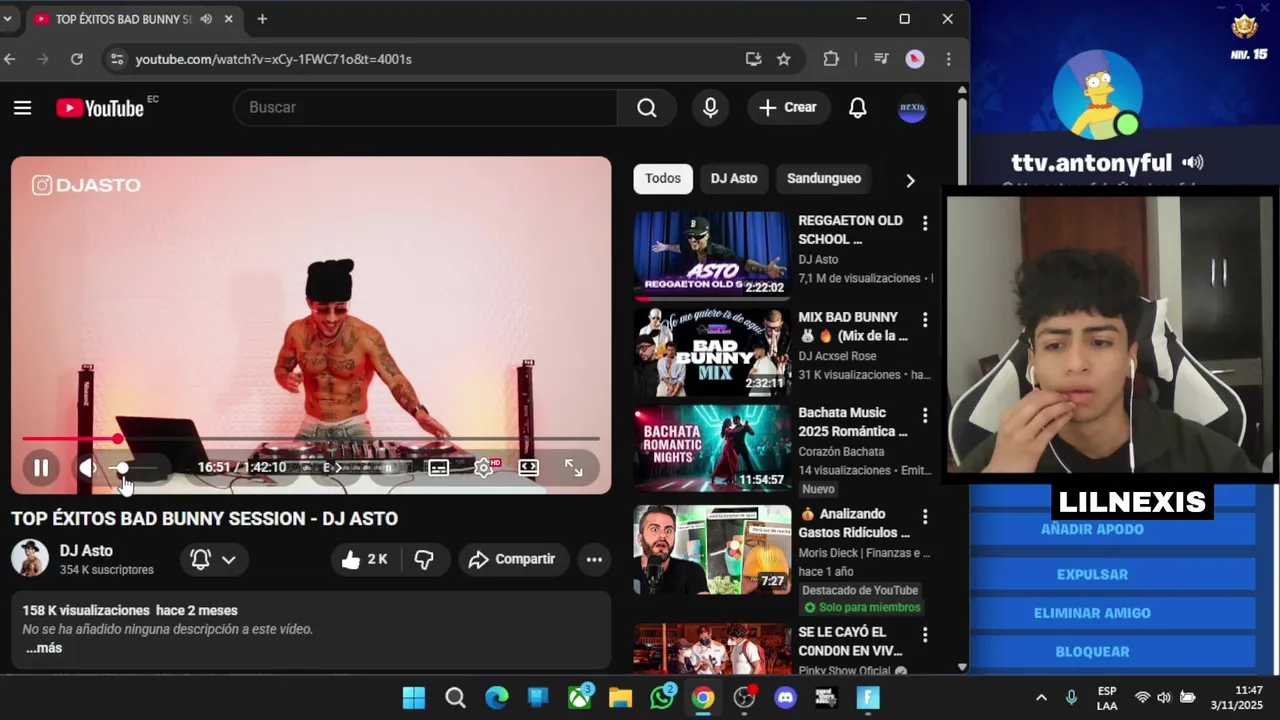The image size is (1280, 720).
Task: Open options for MIX BAD BUNNY video
Action: point(924,320)
